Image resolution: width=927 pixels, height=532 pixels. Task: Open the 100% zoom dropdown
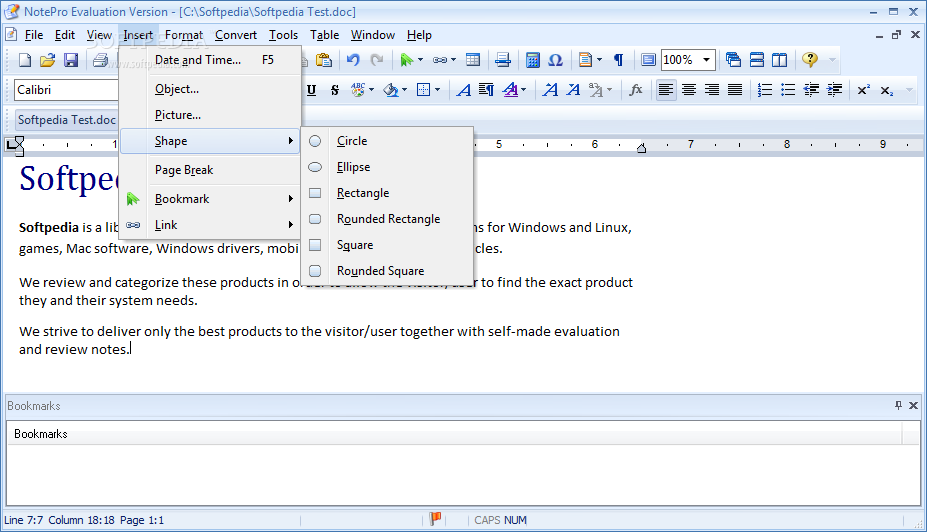(706, 60)
